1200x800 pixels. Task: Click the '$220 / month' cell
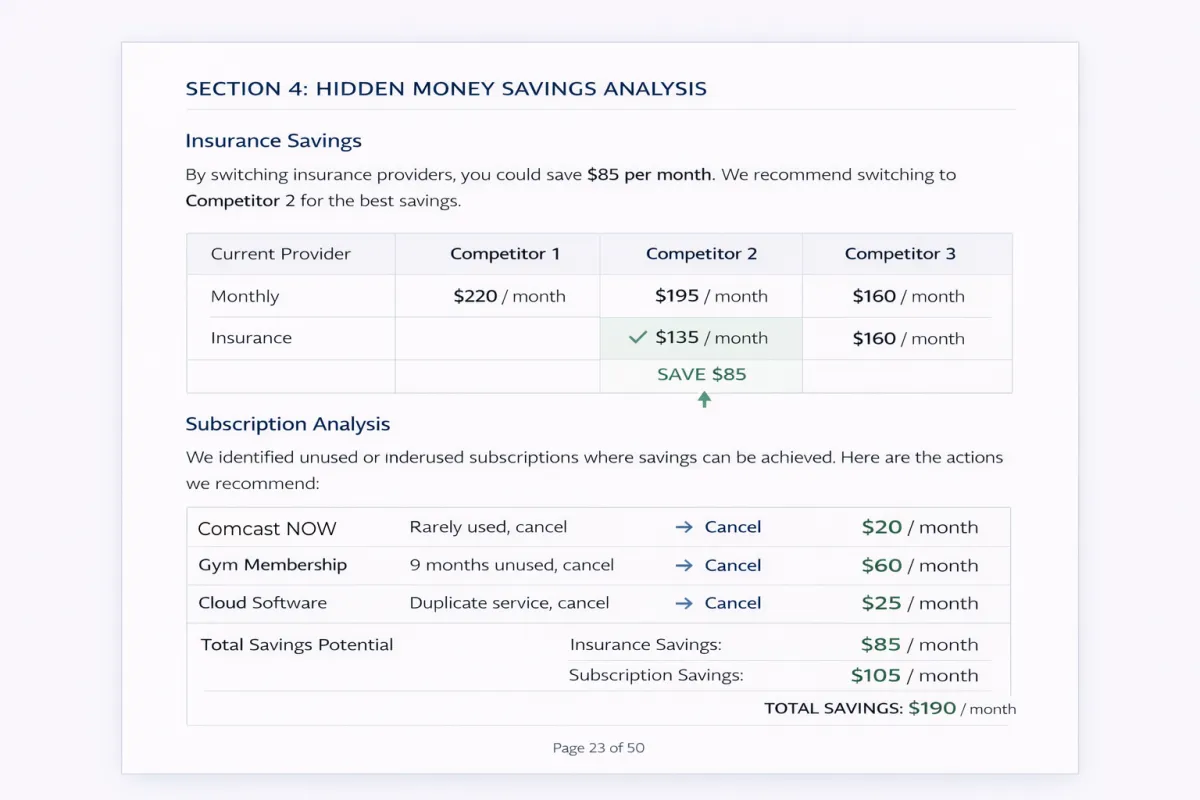click(509, 296)
